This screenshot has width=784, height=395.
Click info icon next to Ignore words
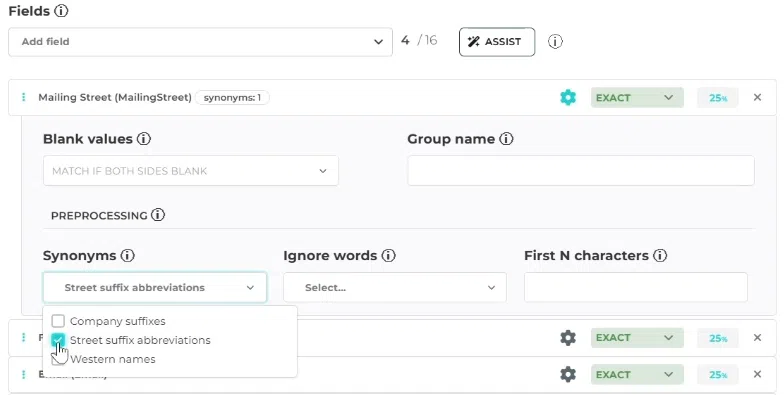[388, 256]
